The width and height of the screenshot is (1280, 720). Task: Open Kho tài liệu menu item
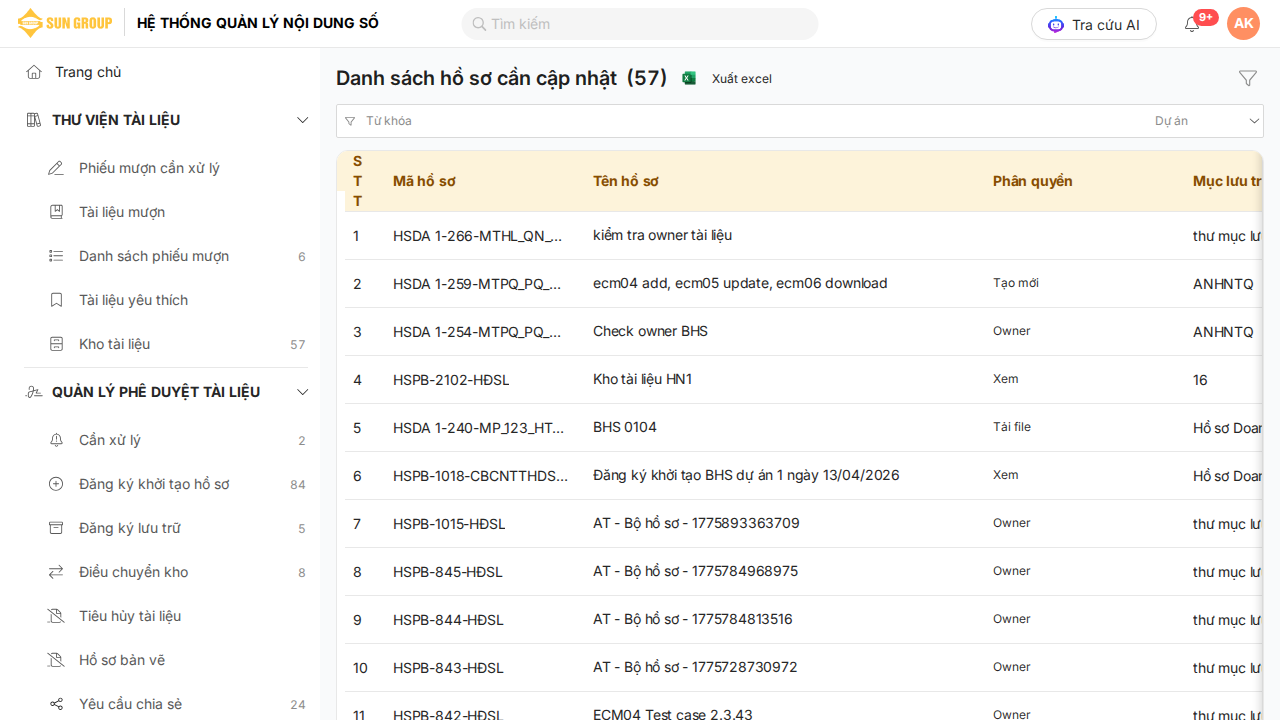pyautogui.click(x=115, y=344)
